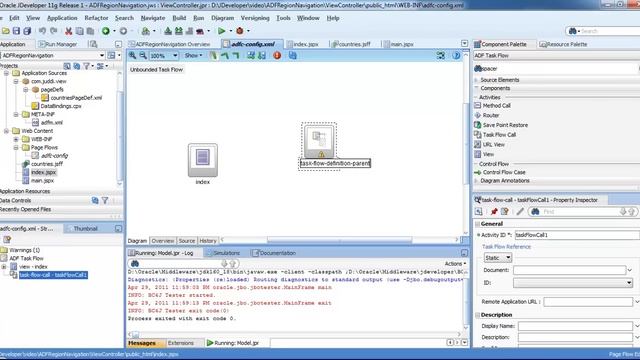Select Warnings (1) in structure pane
The width and height of the screenshot is (640, 360).
[24, 250]
